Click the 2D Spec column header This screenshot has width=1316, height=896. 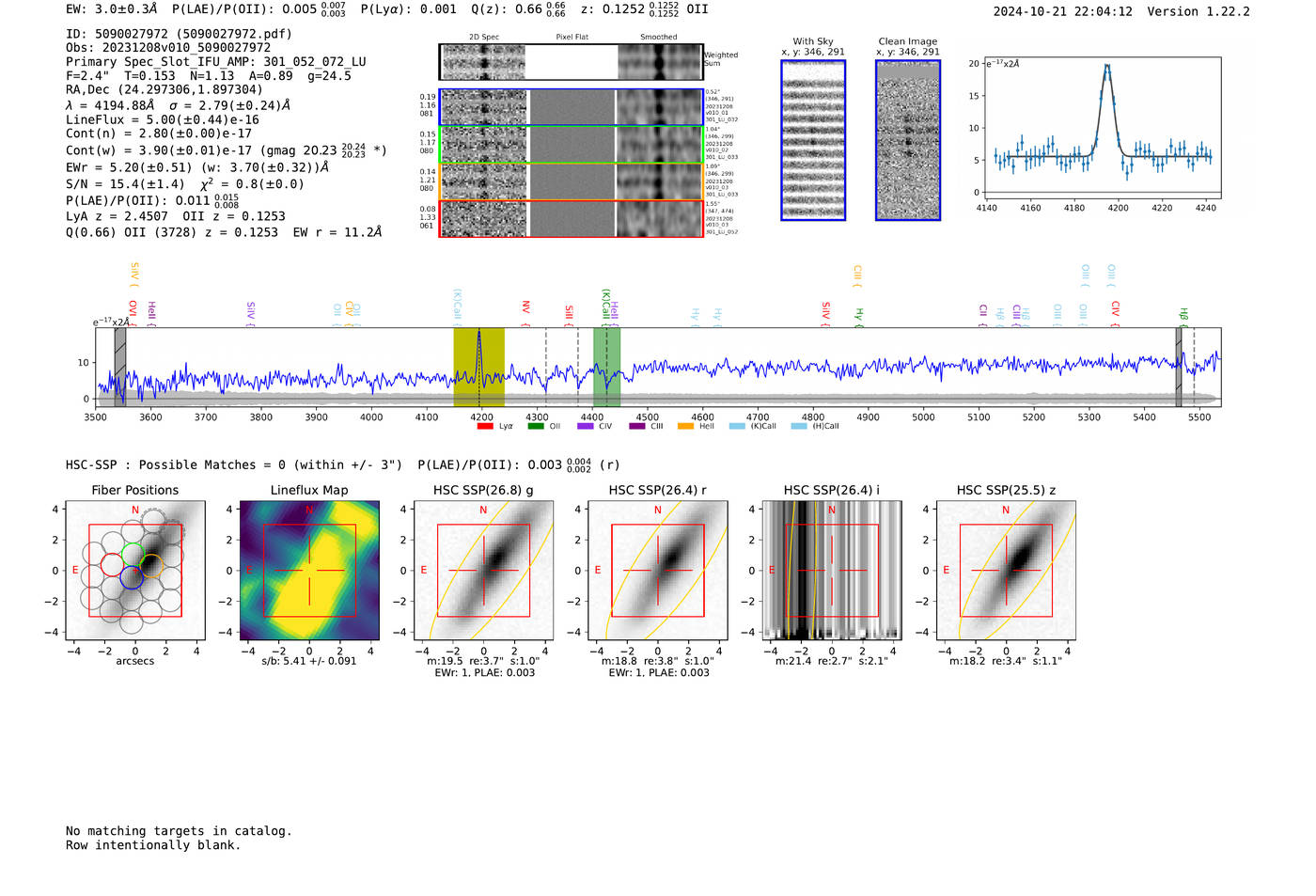coord(484,38)
